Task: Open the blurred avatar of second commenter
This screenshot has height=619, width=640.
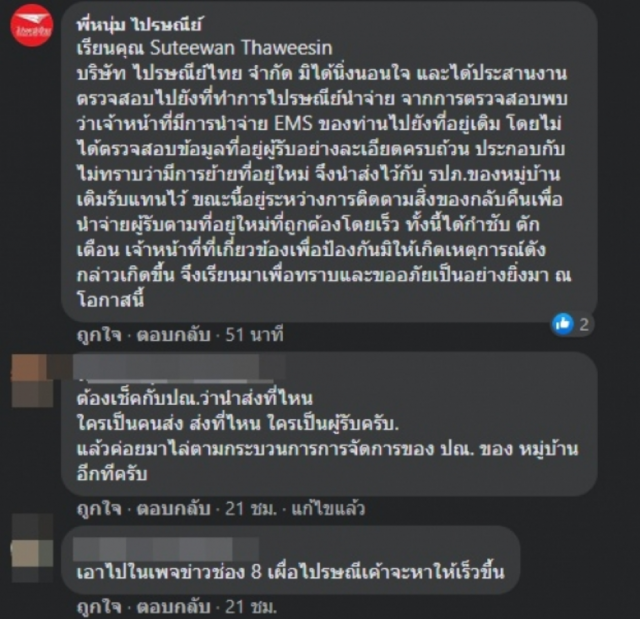Action: click(32, 381)
